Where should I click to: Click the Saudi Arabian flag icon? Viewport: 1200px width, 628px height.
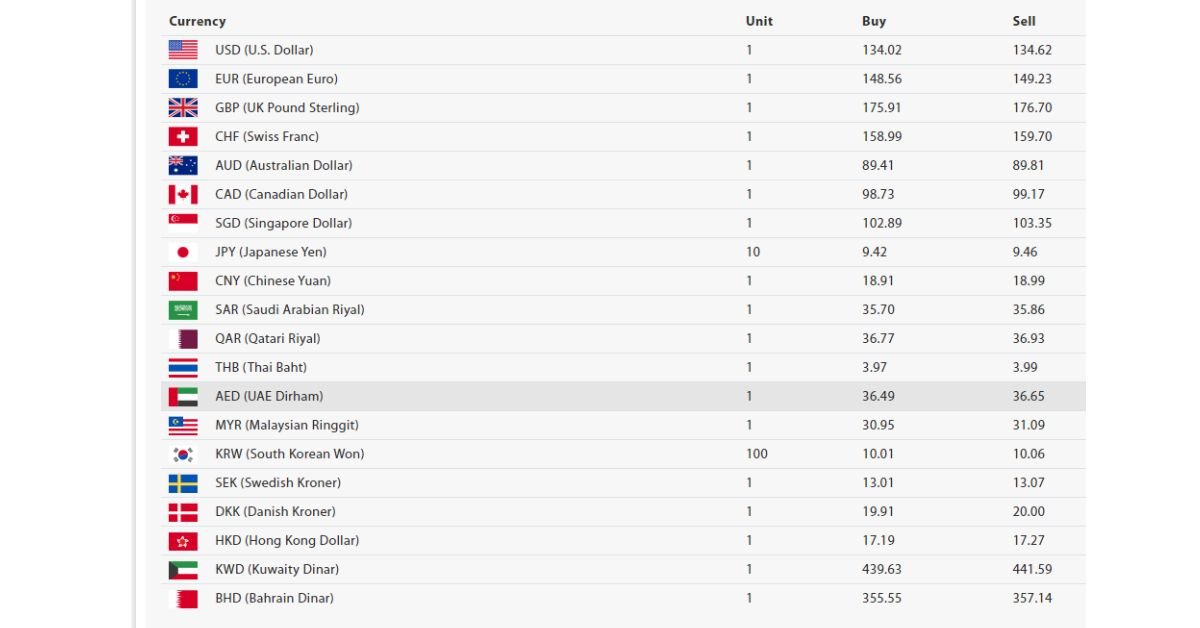[183, 310]
